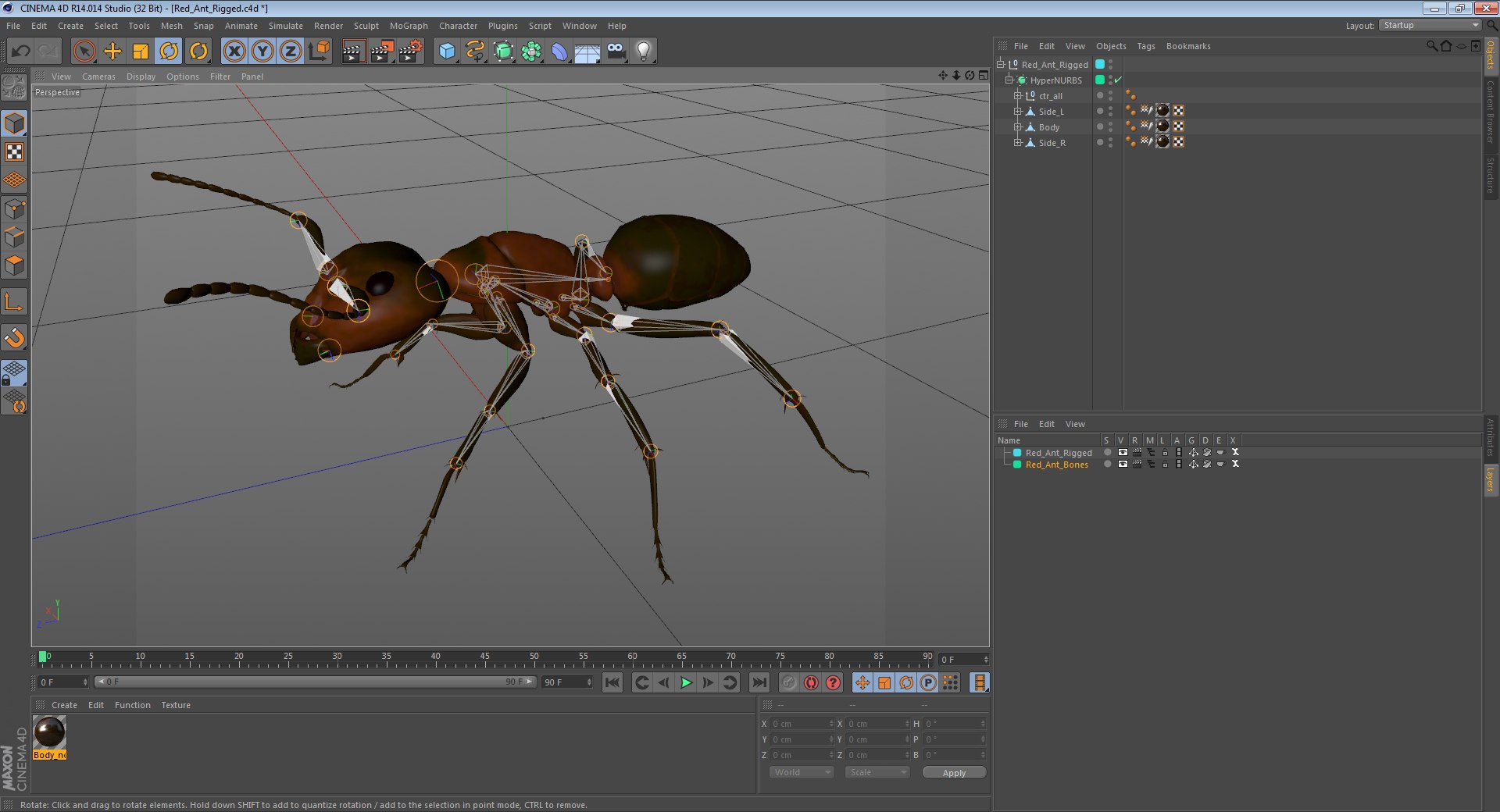The width and height of the screenshot is (1500, 812).
Task: Toggle visibility dots for Body object
Action: pos(1110,127)
